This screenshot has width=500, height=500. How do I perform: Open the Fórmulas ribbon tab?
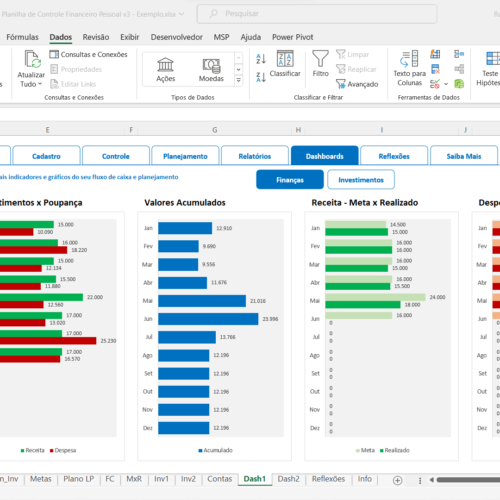tap(22, 37)
